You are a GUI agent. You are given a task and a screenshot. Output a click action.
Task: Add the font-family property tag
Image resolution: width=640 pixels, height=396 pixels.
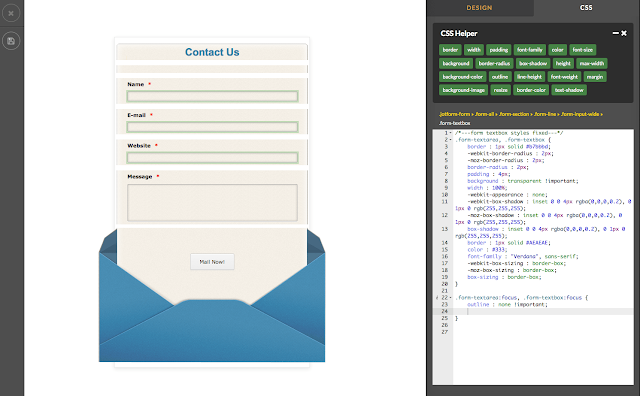(530, 50)
